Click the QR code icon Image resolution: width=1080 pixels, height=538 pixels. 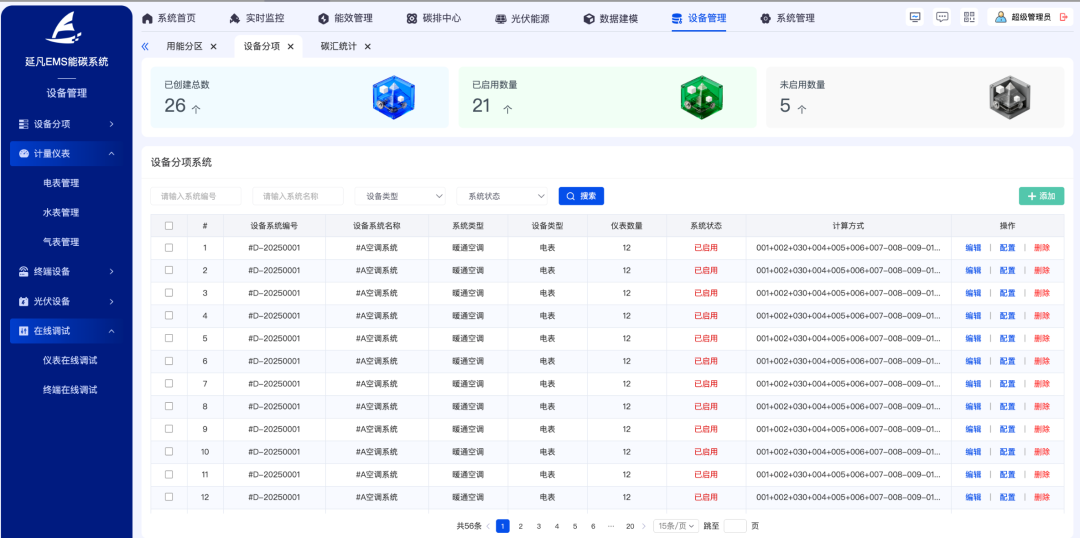(969, 17)
